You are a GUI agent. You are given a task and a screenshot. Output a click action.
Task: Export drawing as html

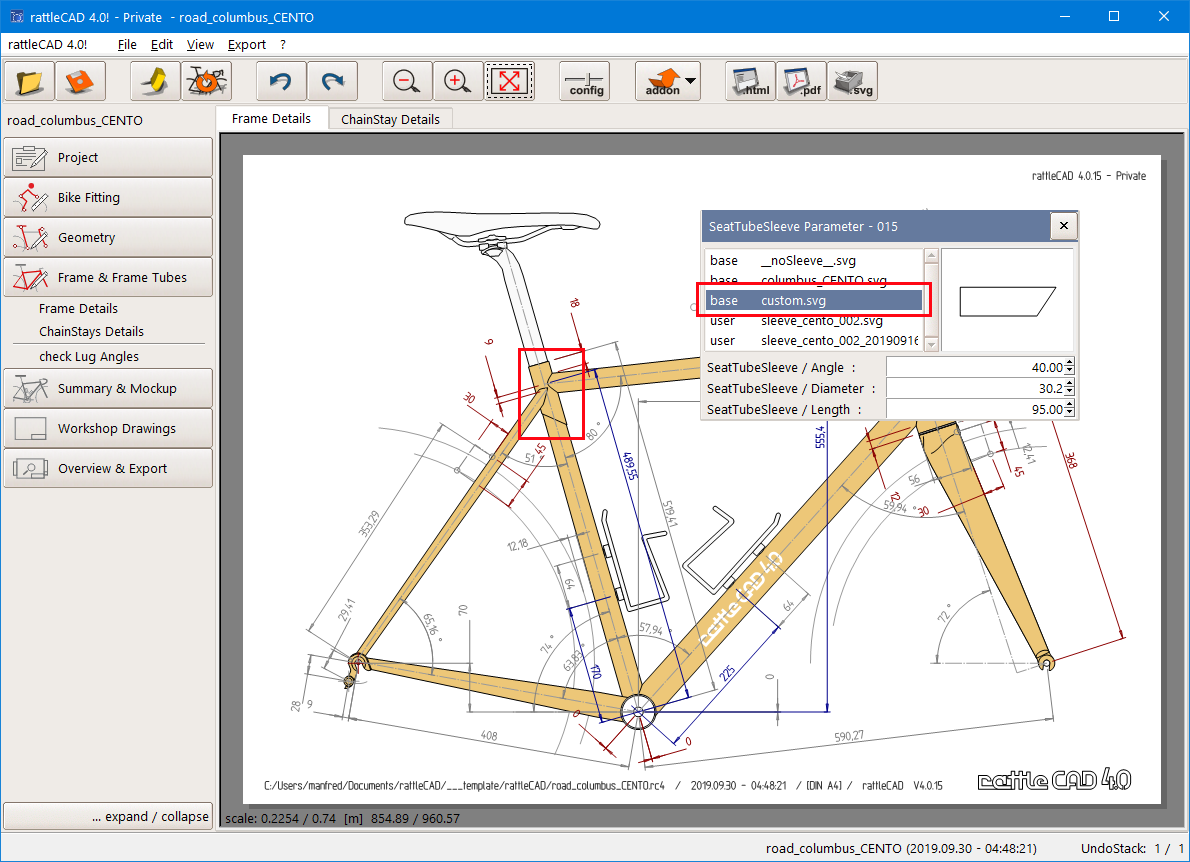(x=751, y=81)
